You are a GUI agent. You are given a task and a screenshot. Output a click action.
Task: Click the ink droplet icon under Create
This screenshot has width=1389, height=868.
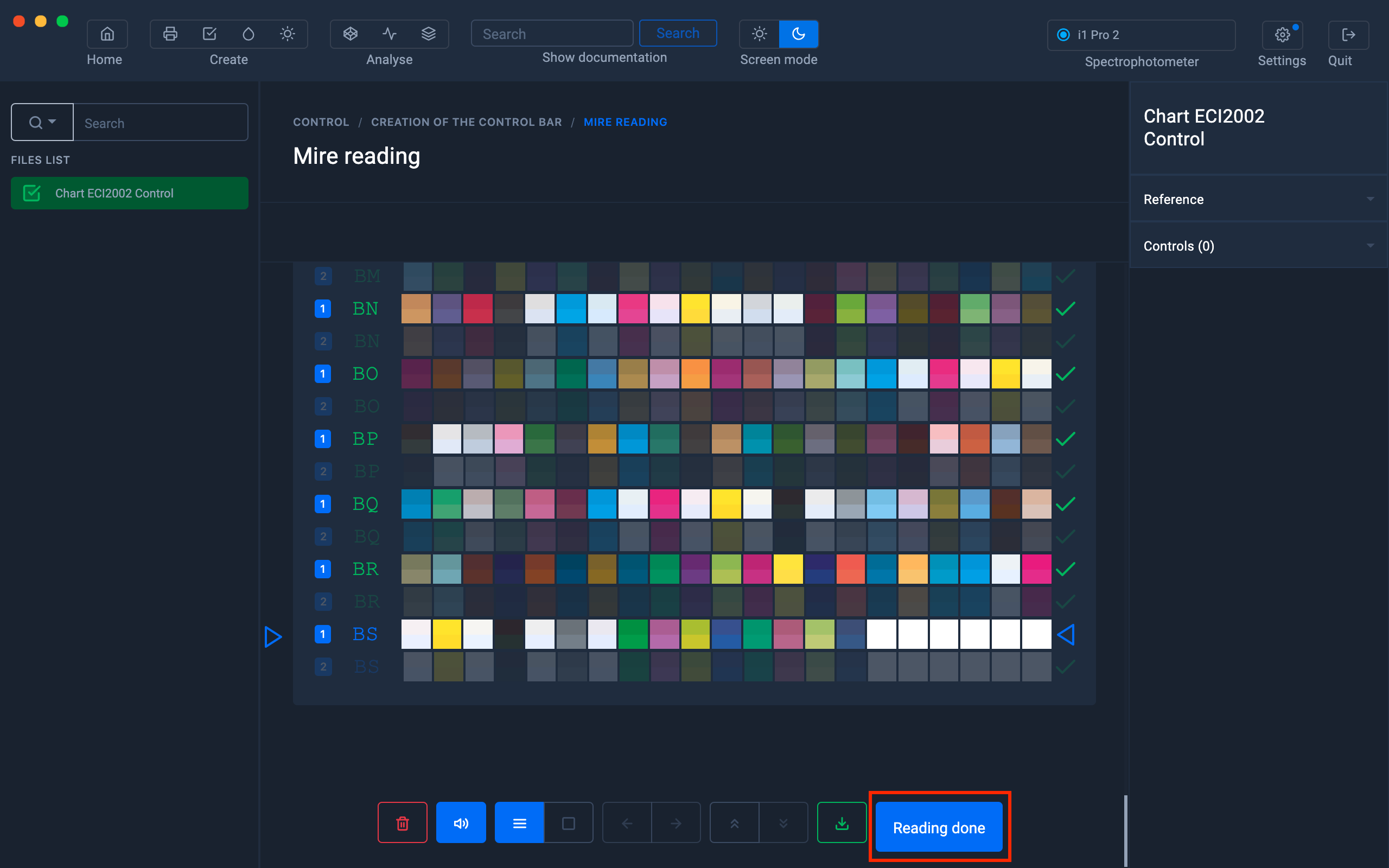tap(248, 34)
